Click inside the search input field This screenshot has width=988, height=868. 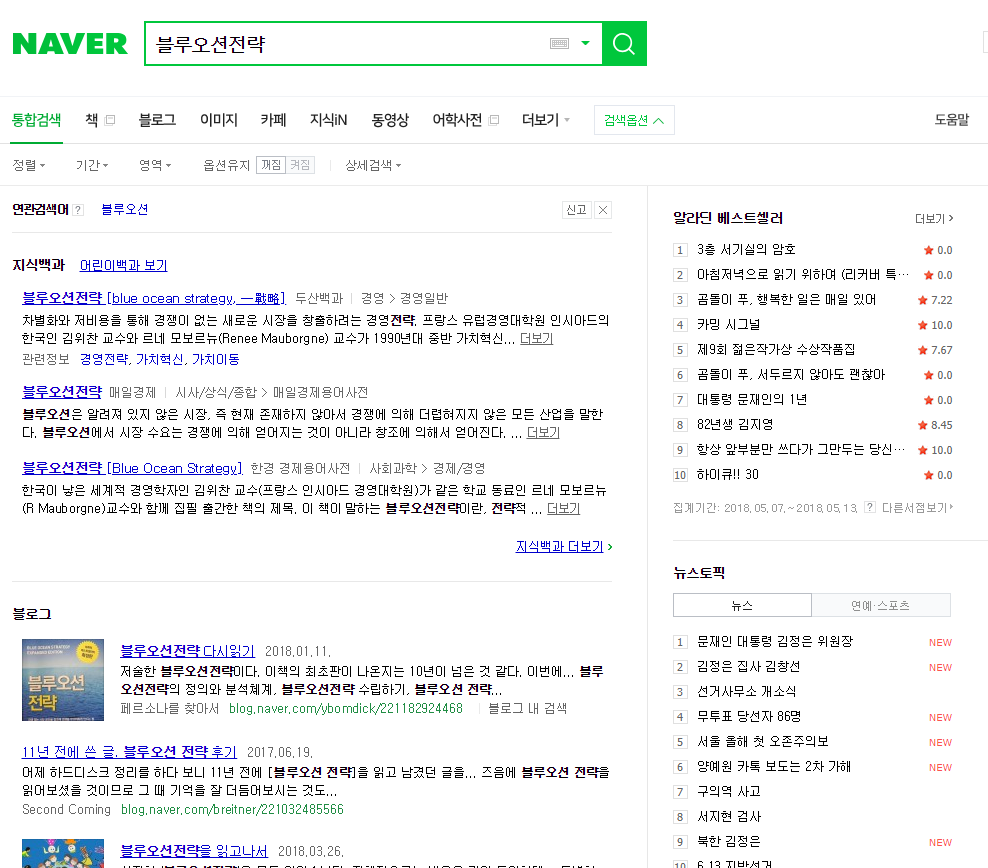[350, 43]
